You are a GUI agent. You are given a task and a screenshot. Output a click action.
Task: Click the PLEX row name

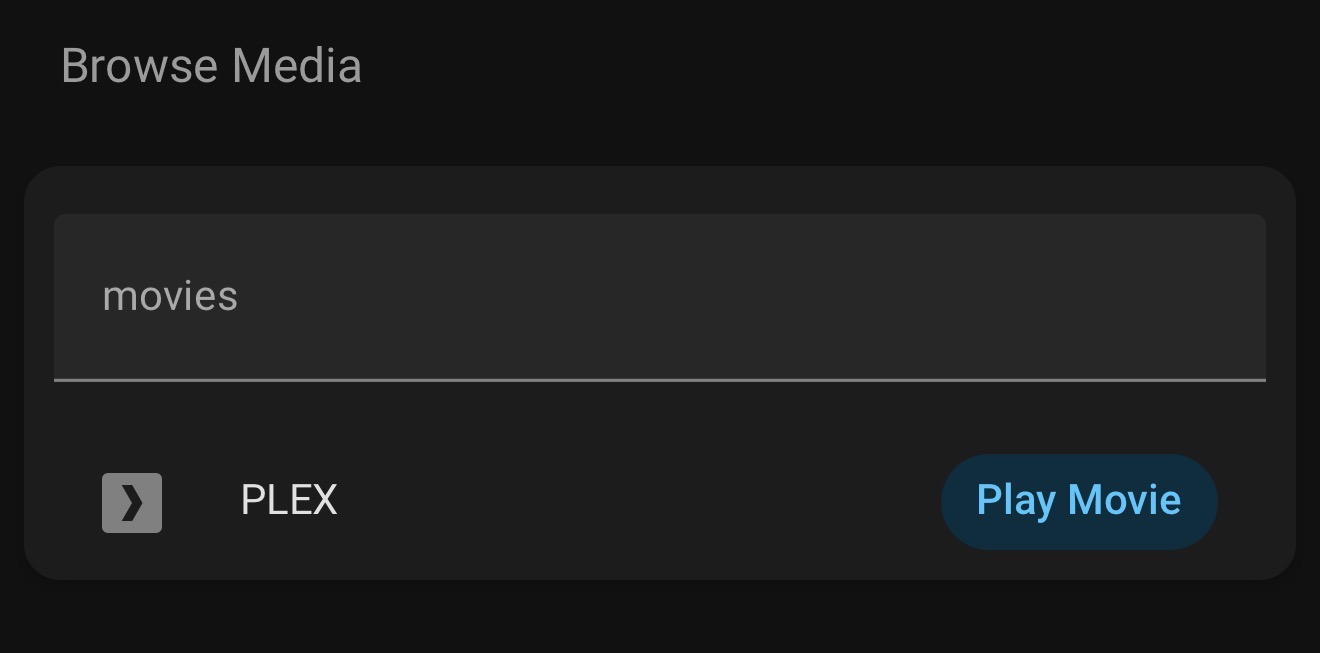tap(289, 500)
